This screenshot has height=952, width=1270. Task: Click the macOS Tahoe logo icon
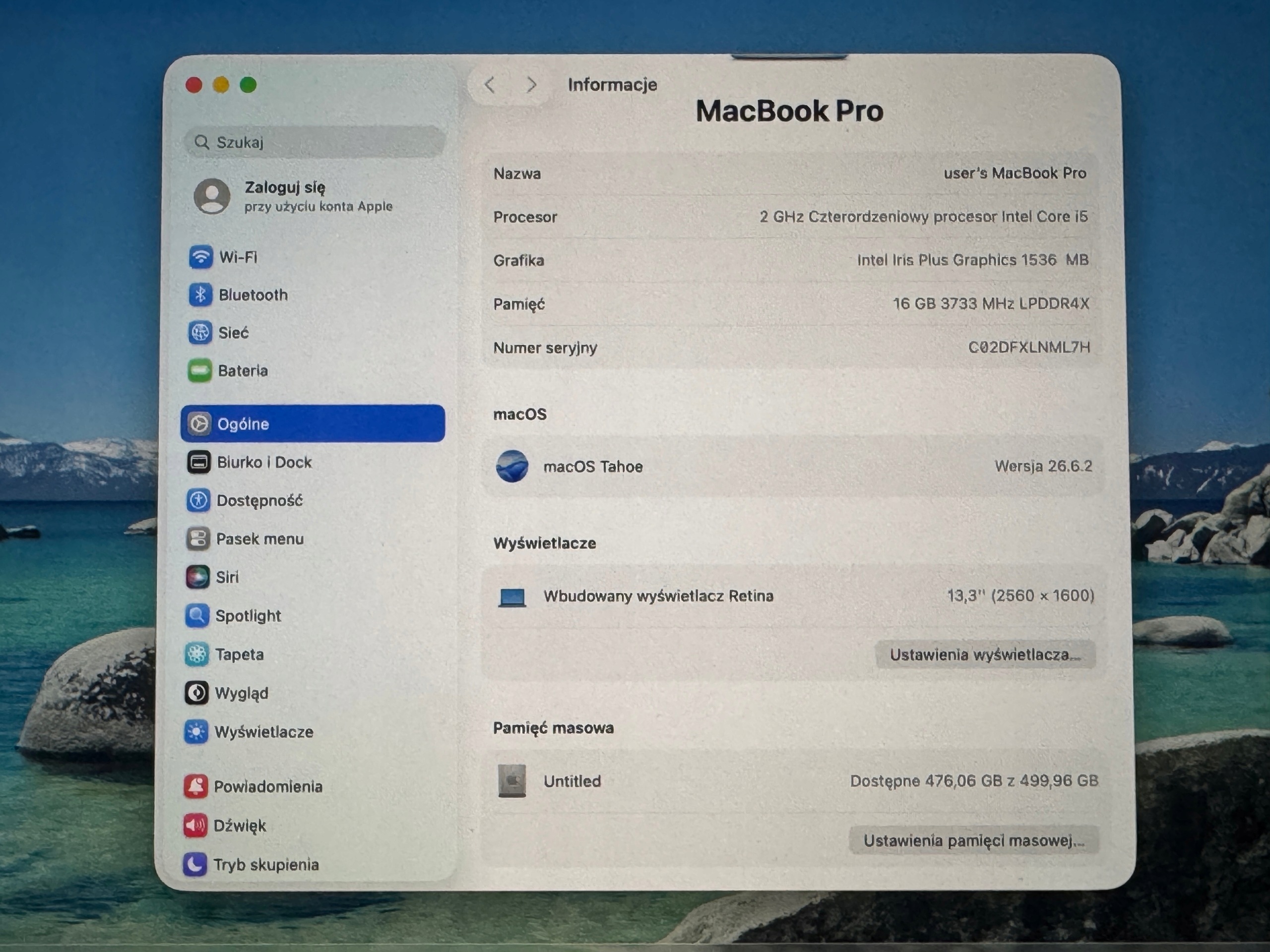click(511, 466)
